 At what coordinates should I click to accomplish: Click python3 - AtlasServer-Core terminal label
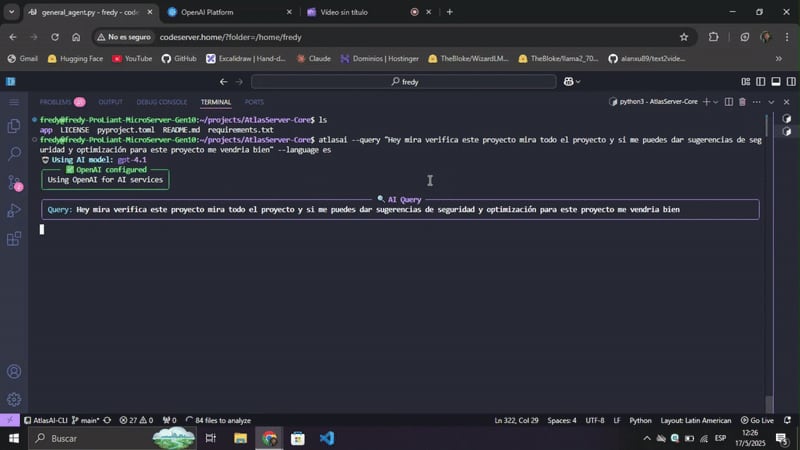pos(654,102)
